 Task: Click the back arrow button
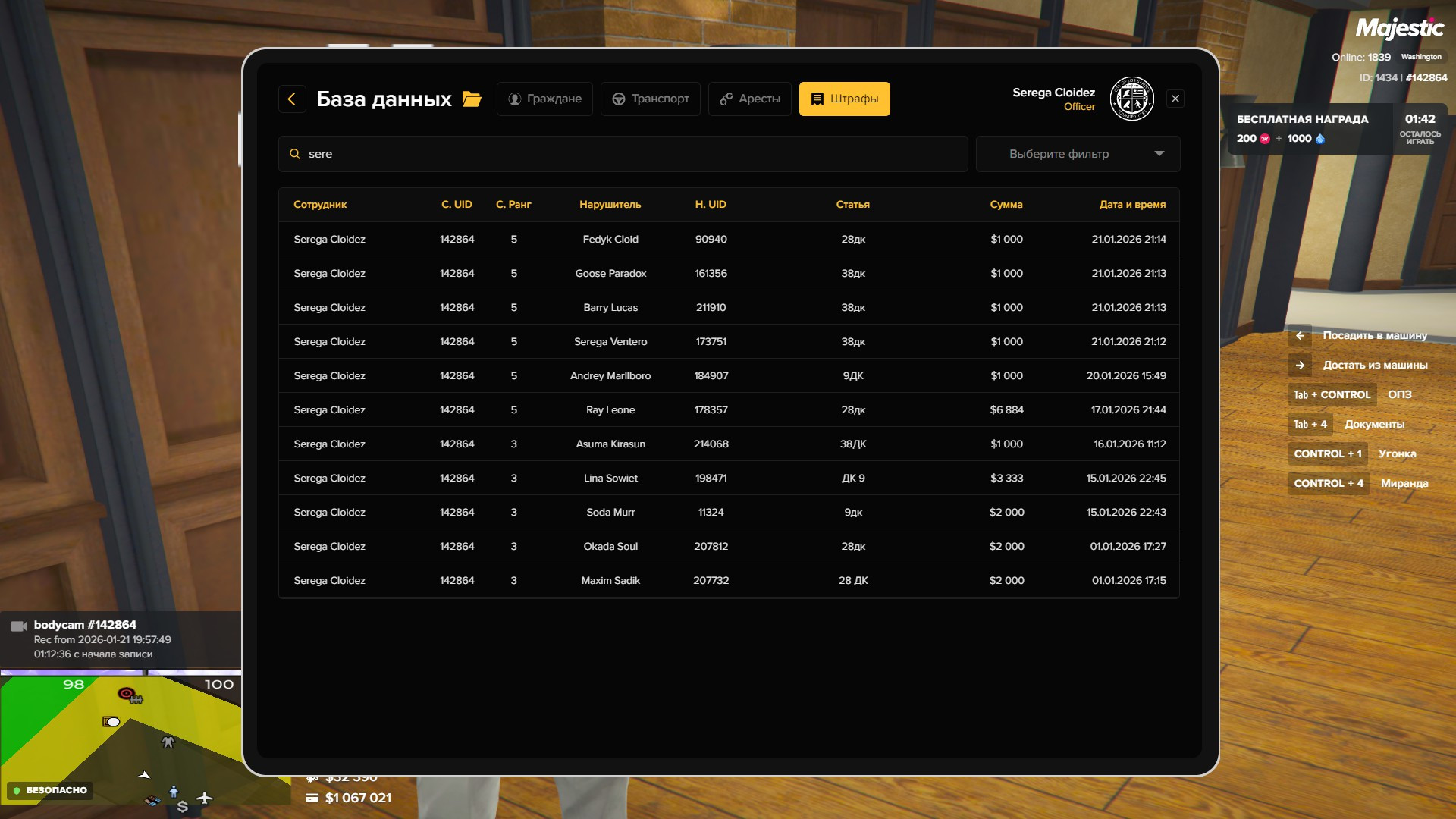(292, 99)
